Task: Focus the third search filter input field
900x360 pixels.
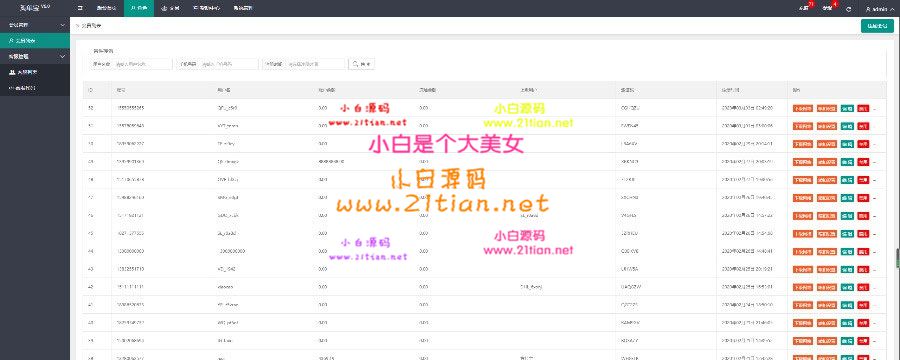Action: click(x=317, y=64)
